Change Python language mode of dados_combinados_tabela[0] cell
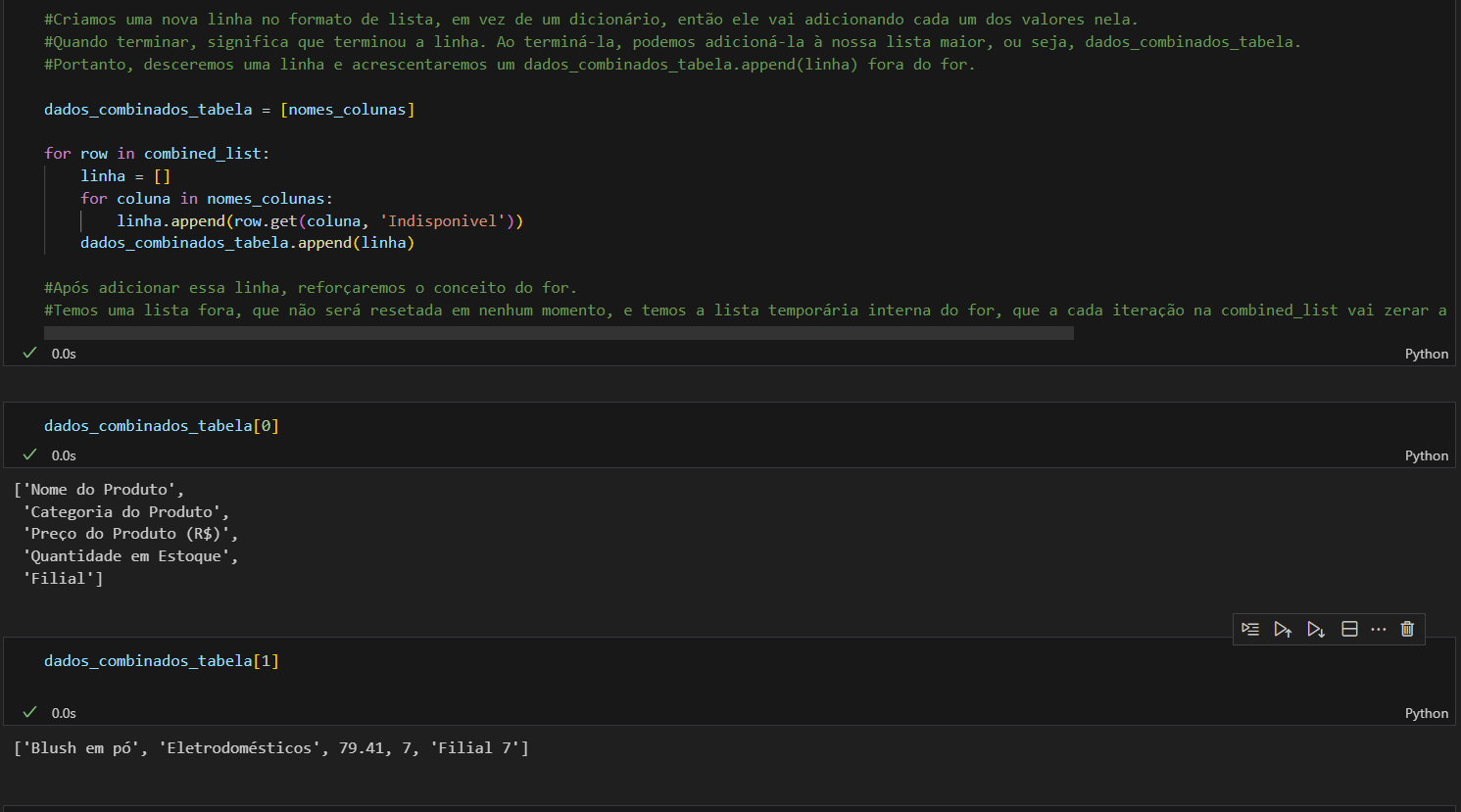1461x812 pixels. [1426, 455]
